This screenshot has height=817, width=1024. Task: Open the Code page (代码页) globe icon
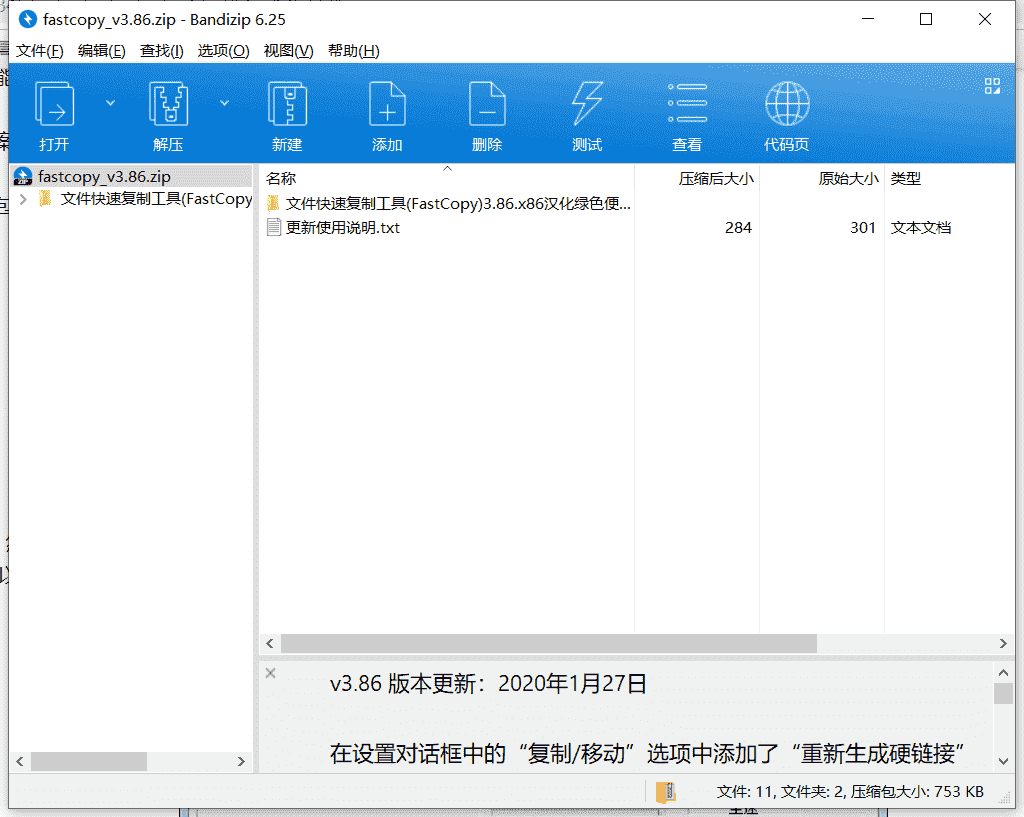click(787, 104)
